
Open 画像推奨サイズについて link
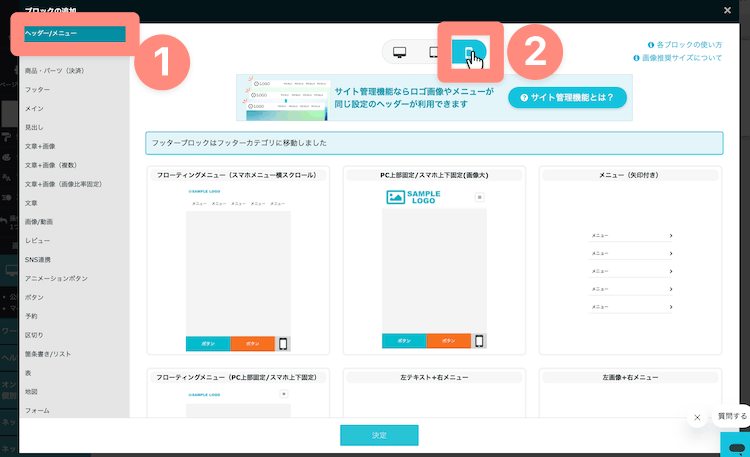coord(678,58)
